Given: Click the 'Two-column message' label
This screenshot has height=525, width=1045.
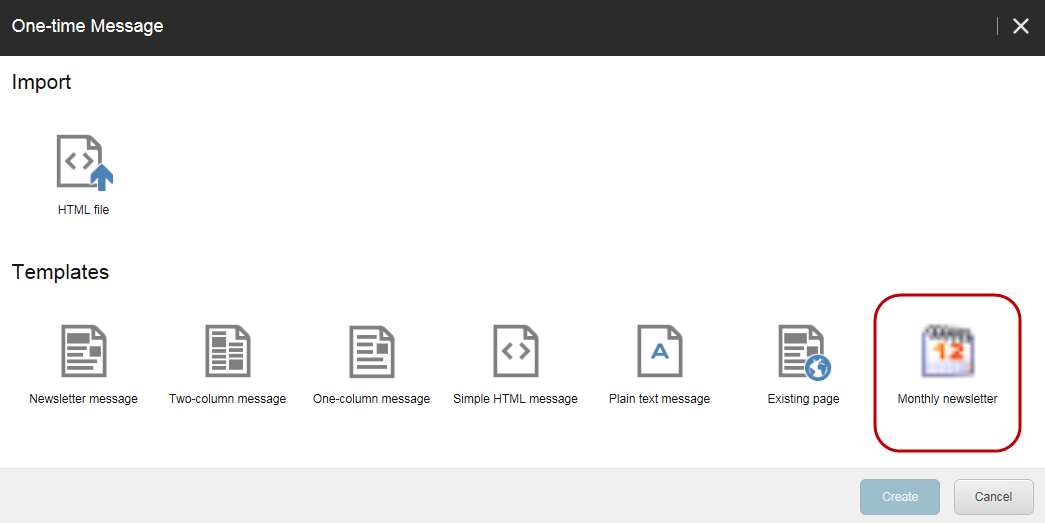Looking at the screenshot, I should [x=227, y=399].
